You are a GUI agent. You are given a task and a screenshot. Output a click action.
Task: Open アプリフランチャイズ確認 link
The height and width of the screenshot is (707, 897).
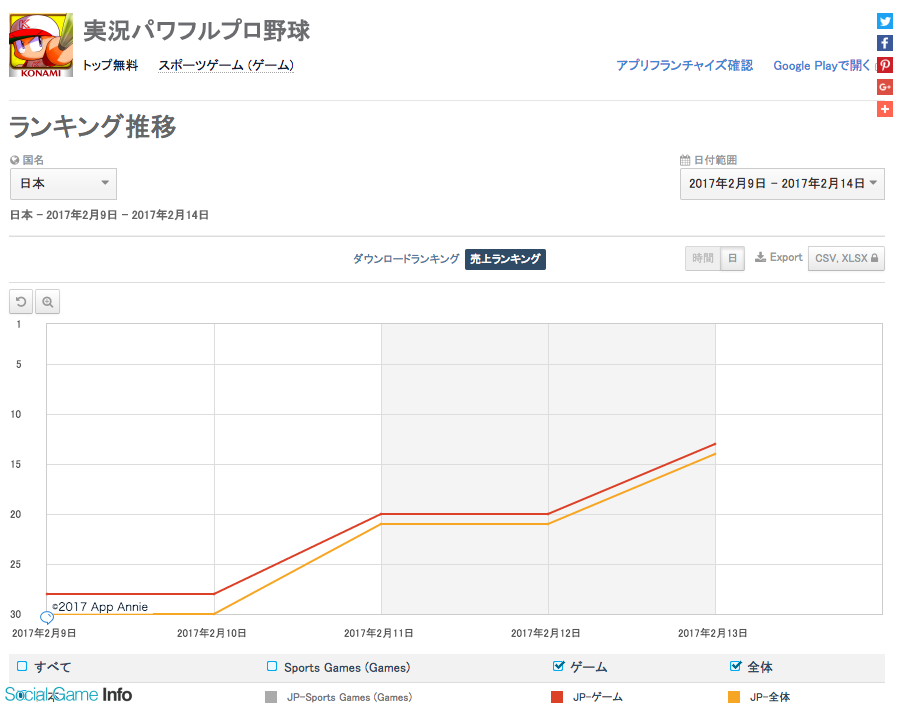684,65
